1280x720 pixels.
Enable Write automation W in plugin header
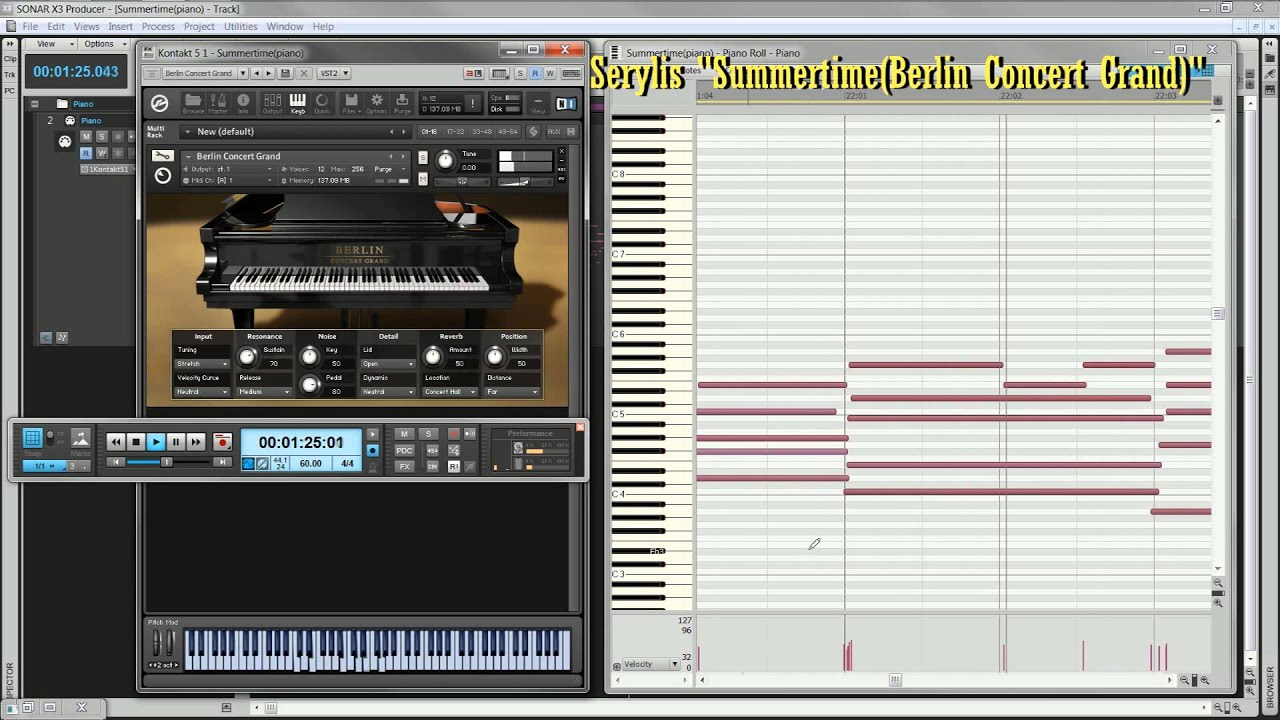(x=548, y=73)
